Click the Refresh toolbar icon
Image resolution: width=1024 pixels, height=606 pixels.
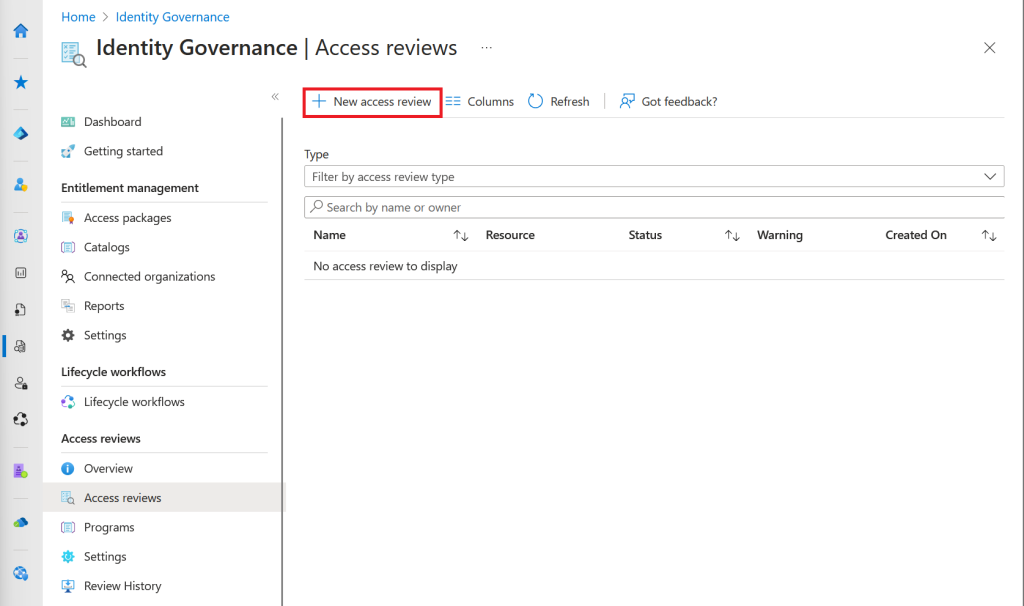535,101
